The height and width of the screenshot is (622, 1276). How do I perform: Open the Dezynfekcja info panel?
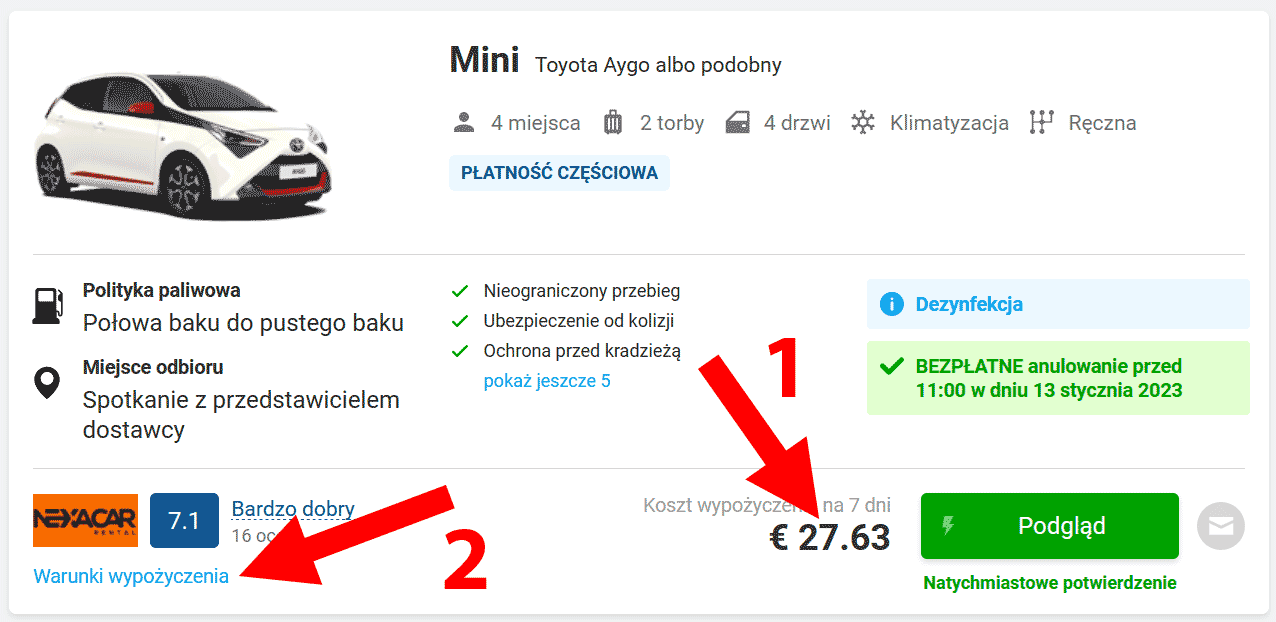1058,304
